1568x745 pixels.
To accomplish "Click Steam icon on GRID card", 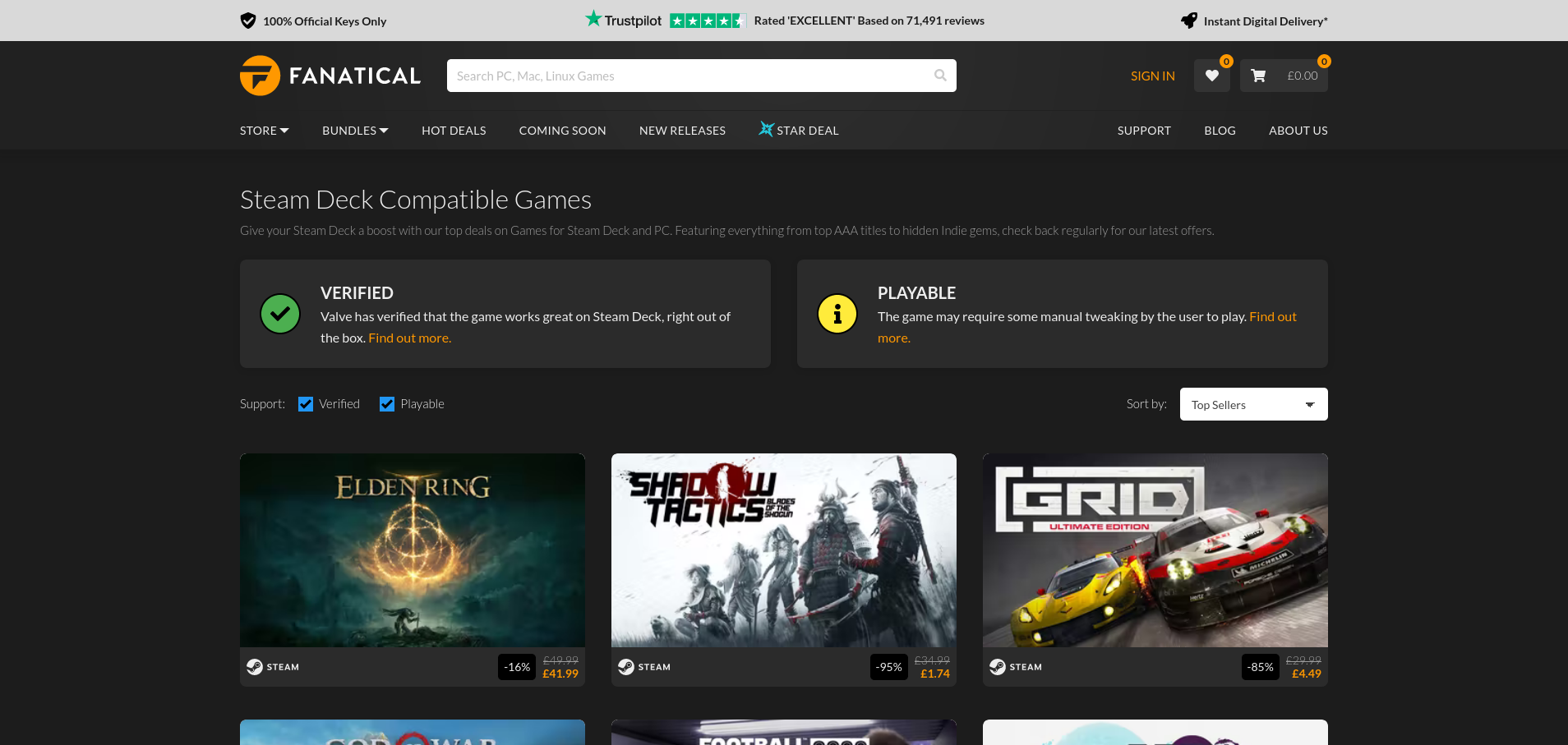I will (998, 667).
